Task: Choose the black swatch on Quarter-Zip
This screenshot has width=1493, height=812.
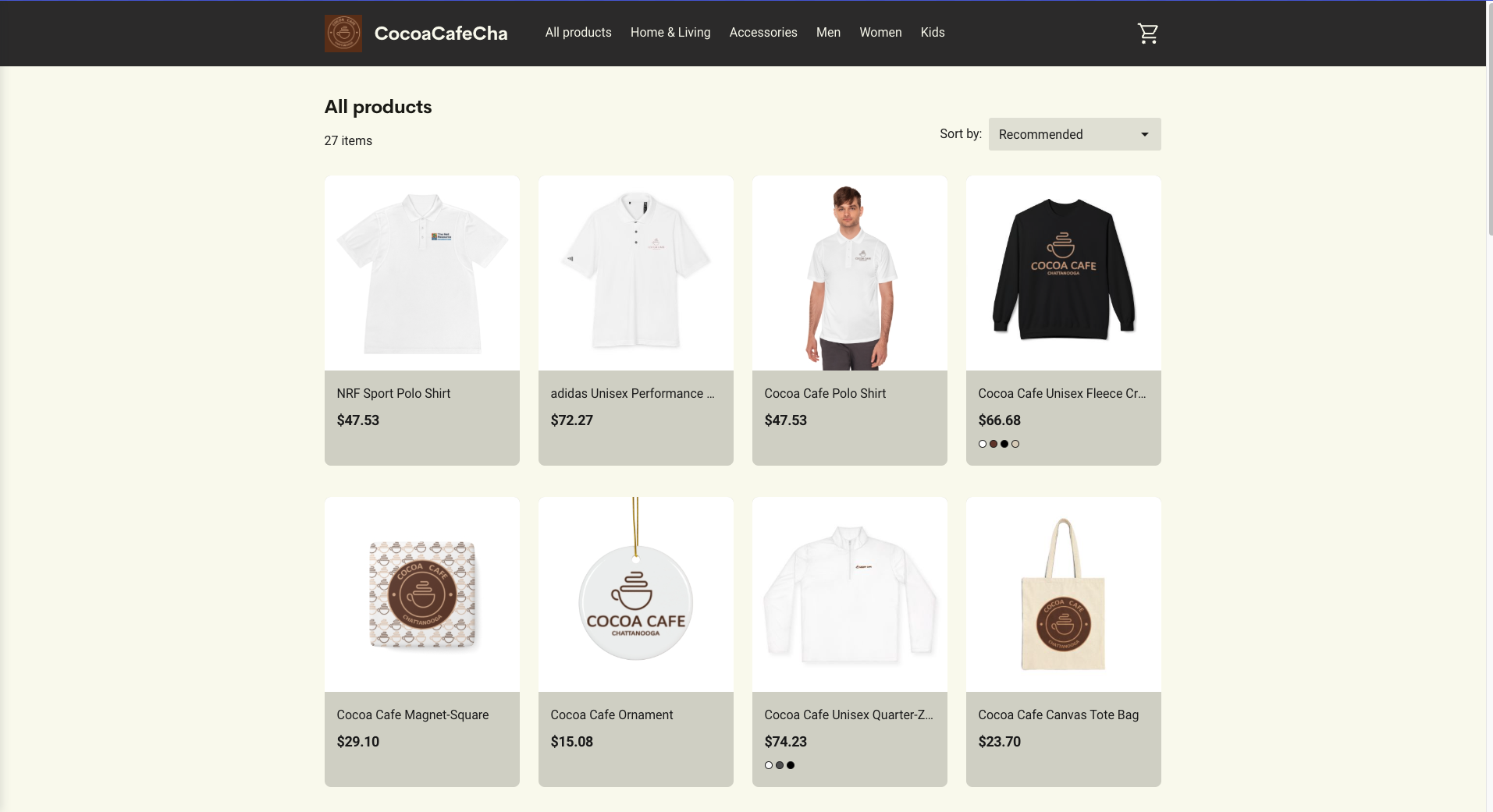Action: [791, 765]
